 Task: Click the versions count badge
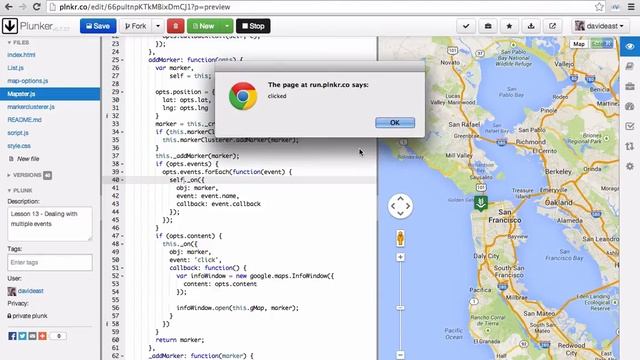point(47,175)
